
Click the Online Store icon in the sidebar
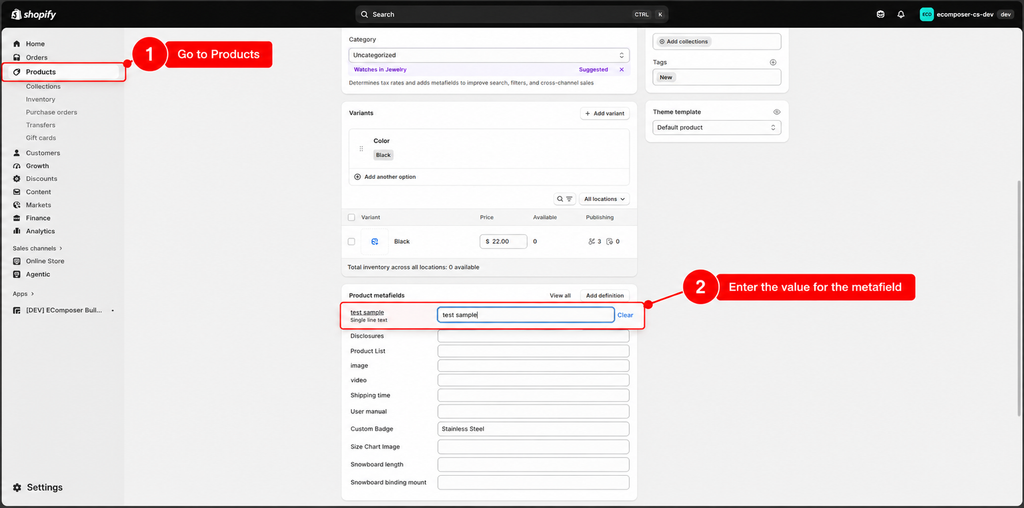pos(17,261)
